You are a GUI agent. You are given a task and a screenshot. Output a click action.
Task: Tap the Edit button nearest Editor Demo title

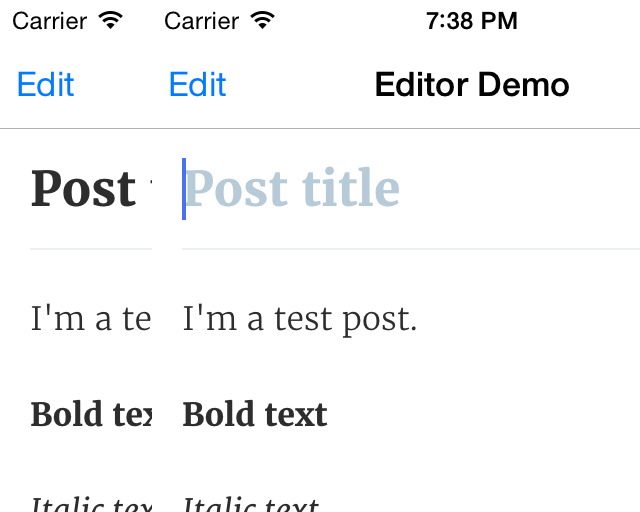[198, 85]
